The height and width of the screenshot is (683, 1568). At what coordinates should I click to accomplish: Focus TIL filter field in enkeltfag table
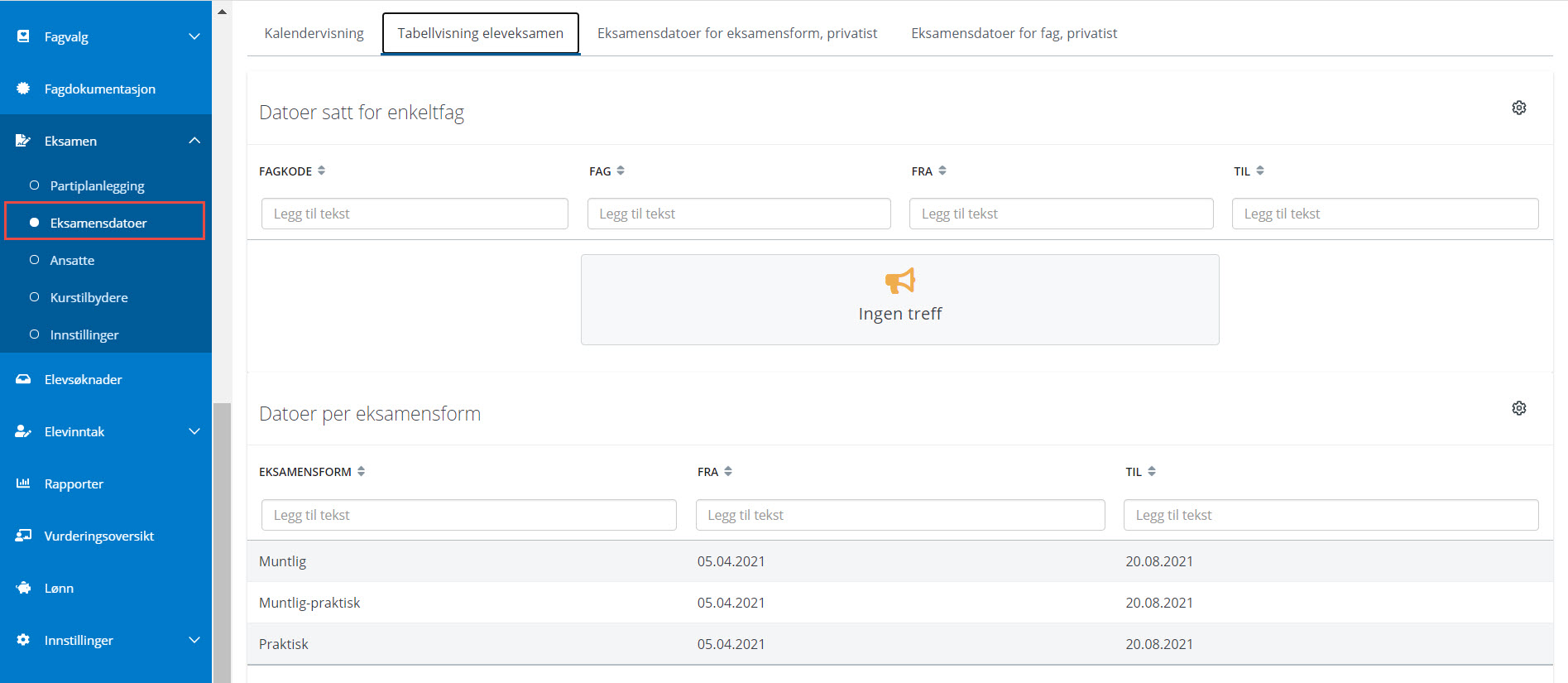pyautogui.click(x=1385, y=214)
